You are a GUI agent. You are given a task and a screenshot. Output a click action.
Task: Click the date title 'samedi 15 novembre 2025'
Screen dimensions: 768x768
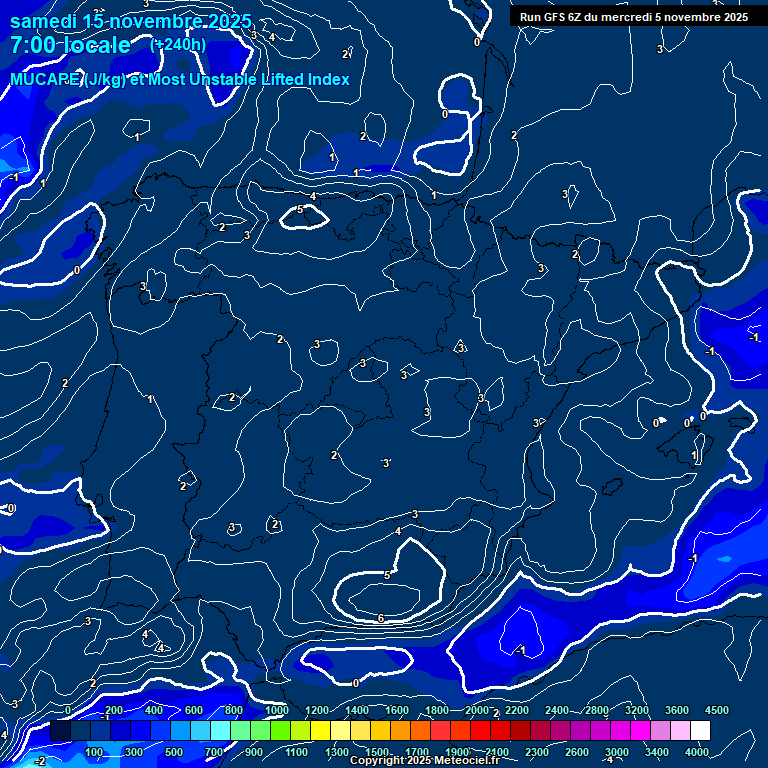pyautogui.click(x=131, y=22)
